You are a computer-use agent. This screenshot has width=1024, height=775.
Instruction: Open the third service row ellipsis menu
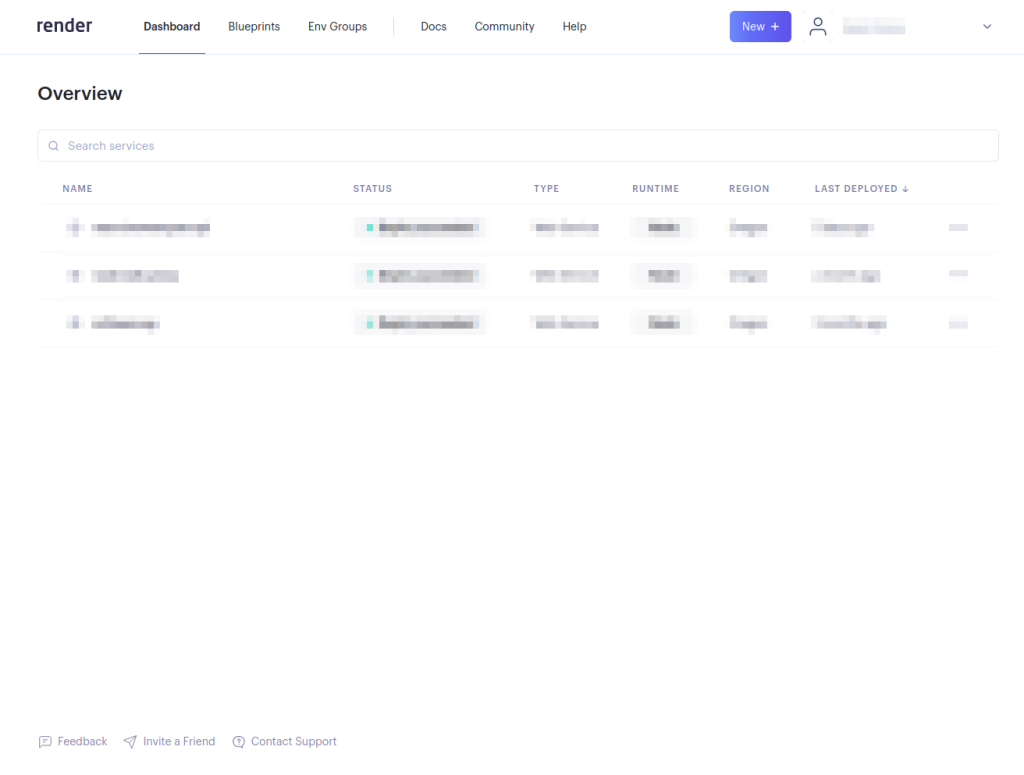957,322
